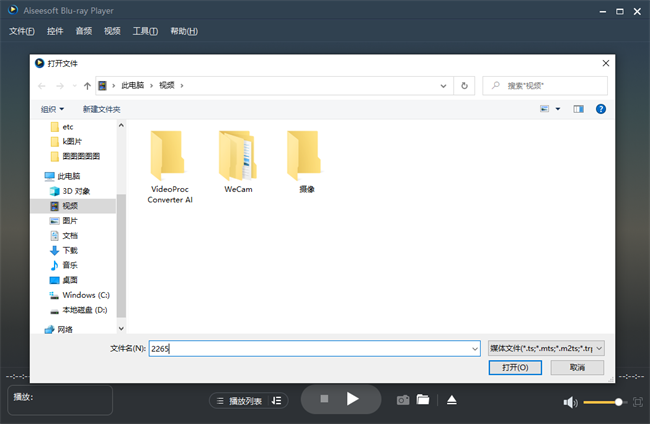Open recent locations dropdown arrow

click(x=75, y=86)
